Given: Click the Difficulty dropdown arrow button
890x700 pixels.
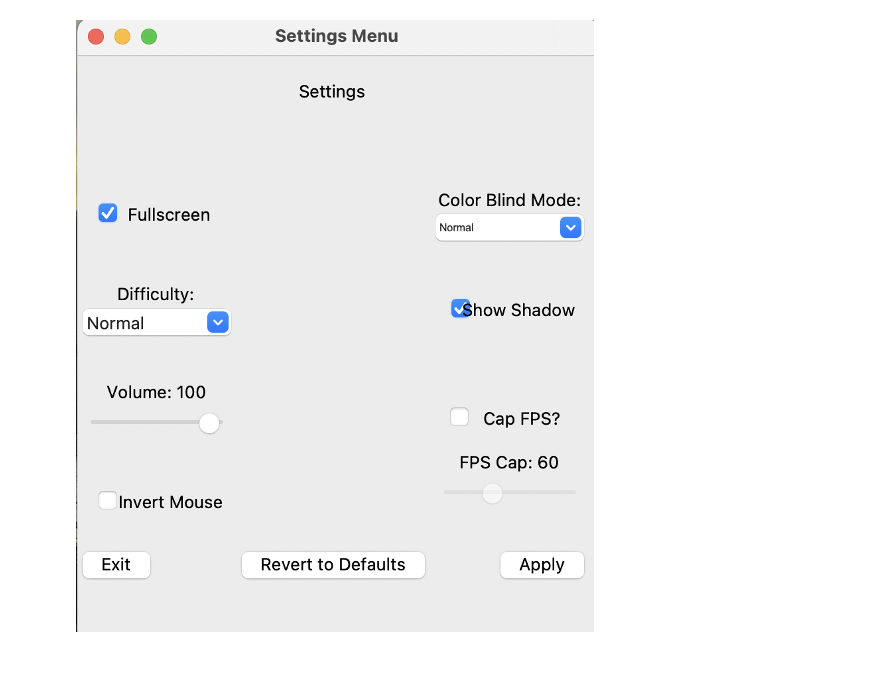Looking at the screenshot, I should pyautogui.click(x=218, y=323).
